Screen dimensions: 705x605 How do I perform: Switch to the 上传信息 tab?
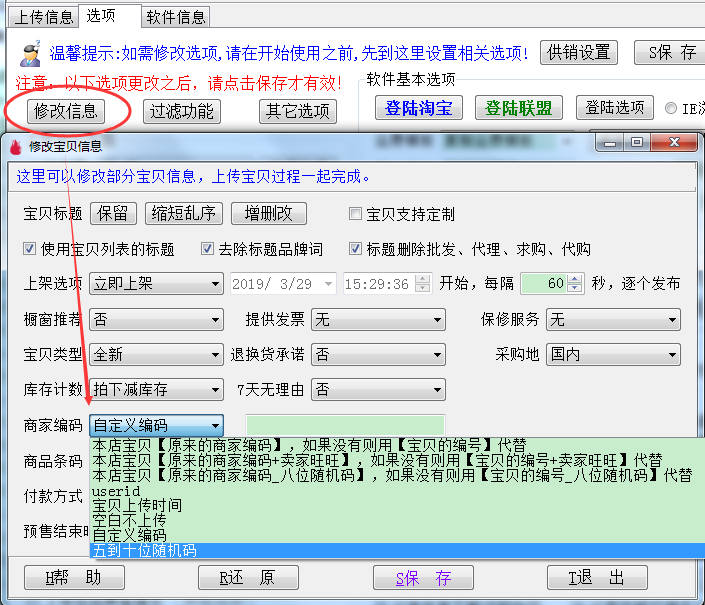tap(45, 17)
